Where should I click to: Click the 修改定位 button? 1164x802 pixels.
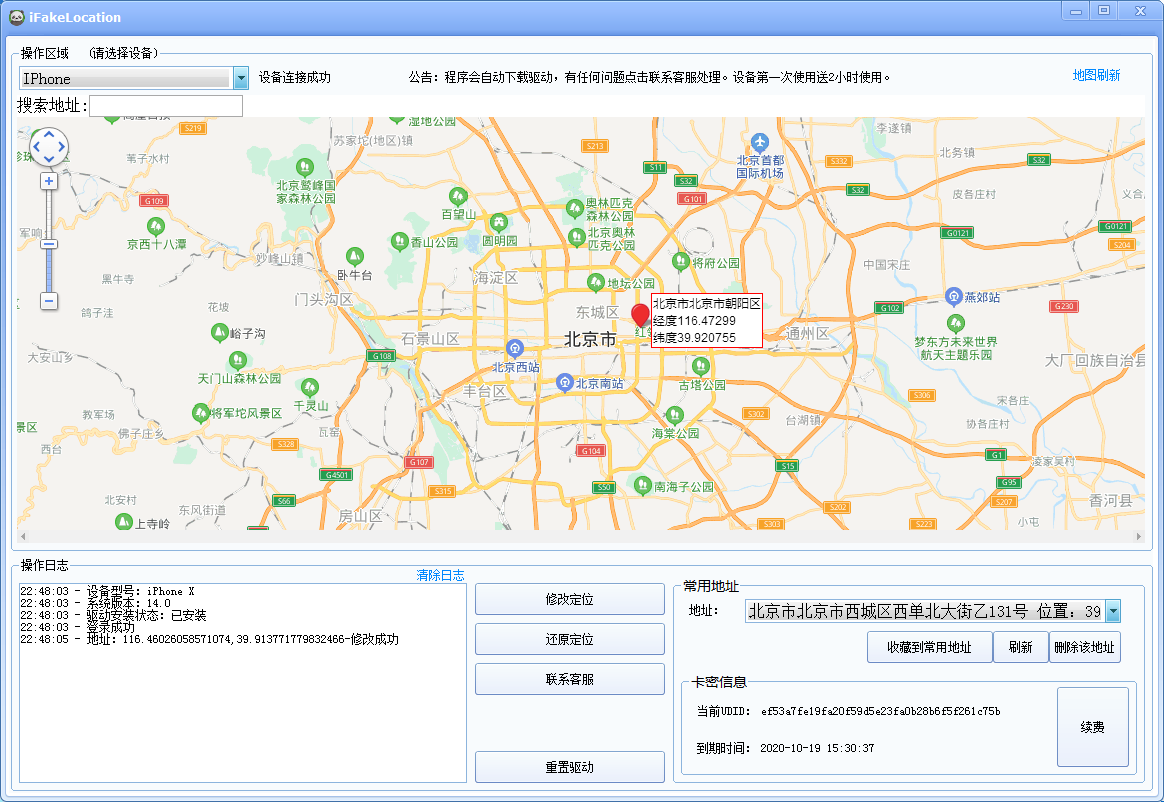click(x=569, y=599)
